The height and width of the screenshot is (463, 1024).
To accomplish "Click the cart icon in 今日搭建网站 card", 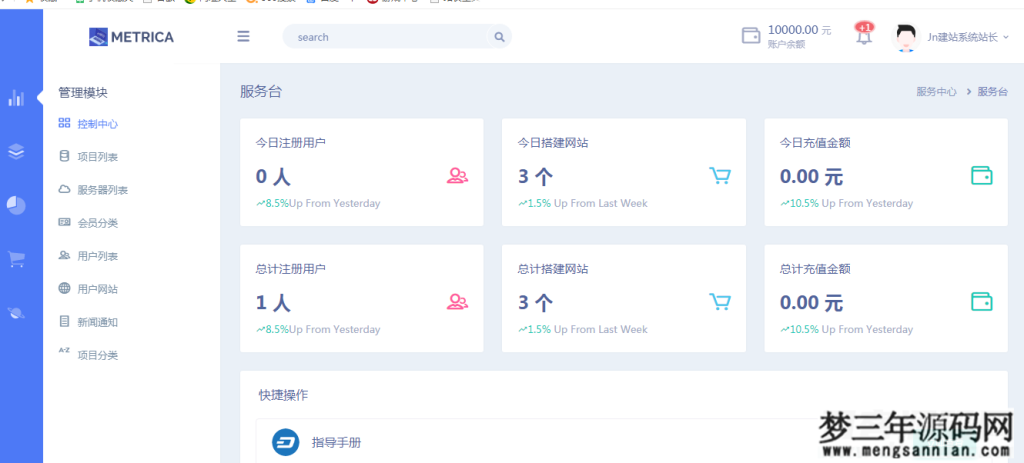I will click(x=720, y=176).
